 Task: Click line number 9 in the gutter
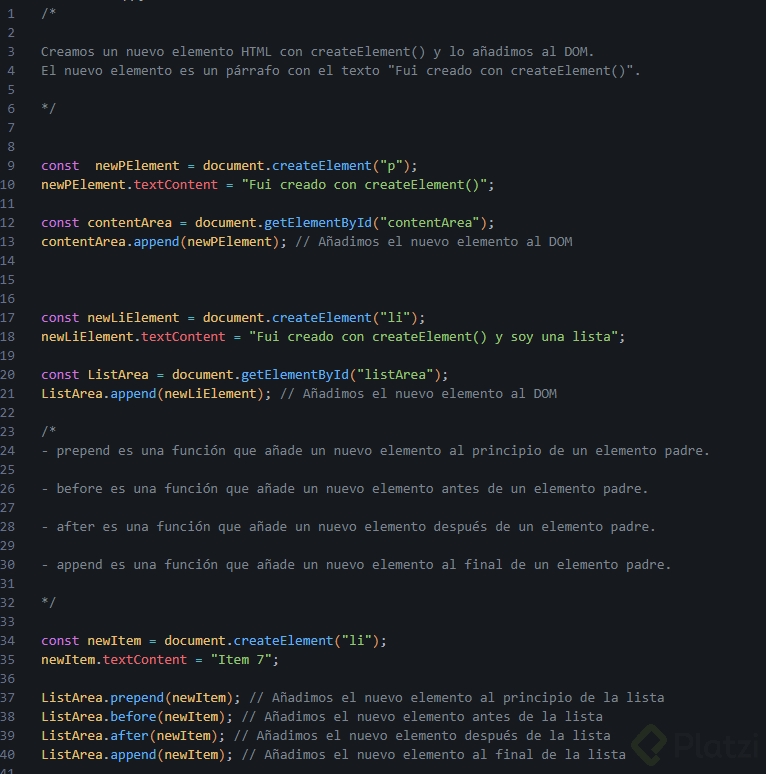11,166
